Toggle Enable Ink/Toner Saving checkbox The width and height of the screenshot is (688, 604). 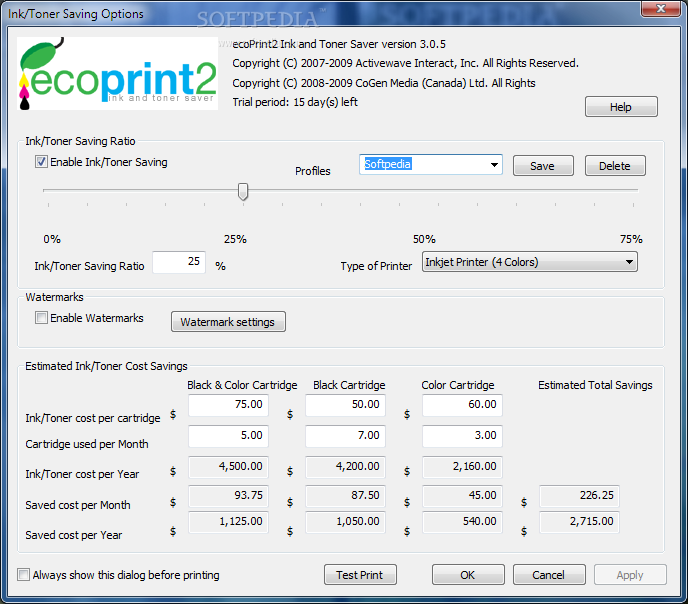41,162
